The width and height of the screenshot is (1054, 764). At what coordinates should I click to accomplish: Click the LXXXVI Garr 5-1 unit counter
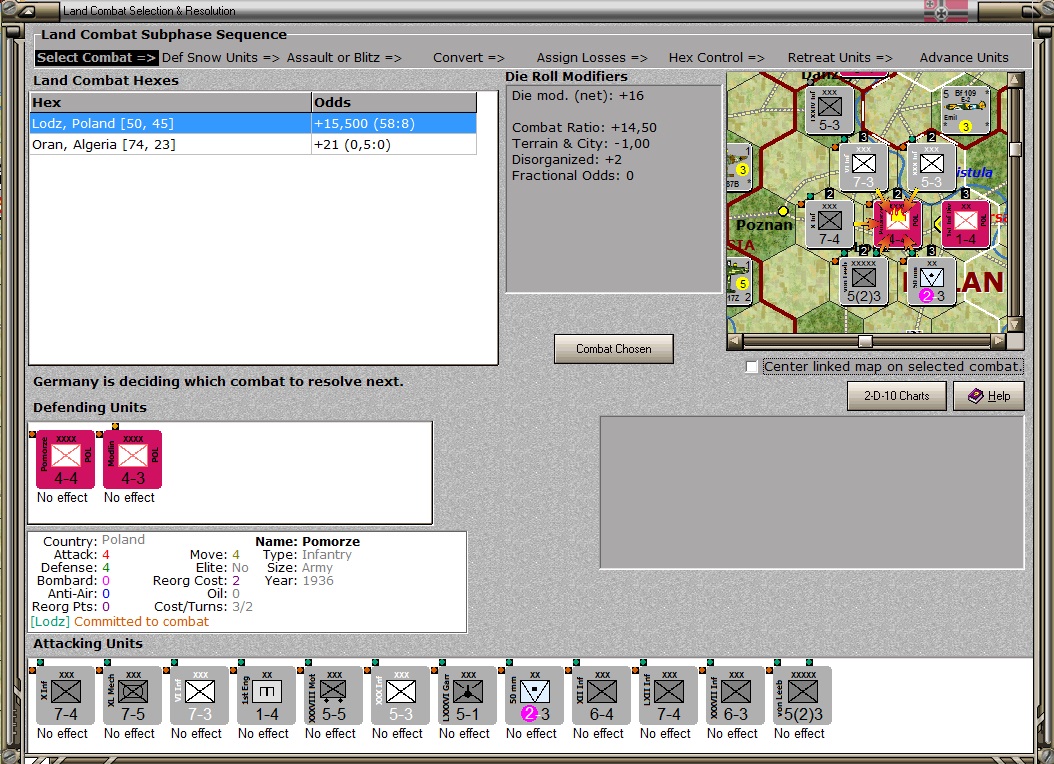[x=467, y=695]
